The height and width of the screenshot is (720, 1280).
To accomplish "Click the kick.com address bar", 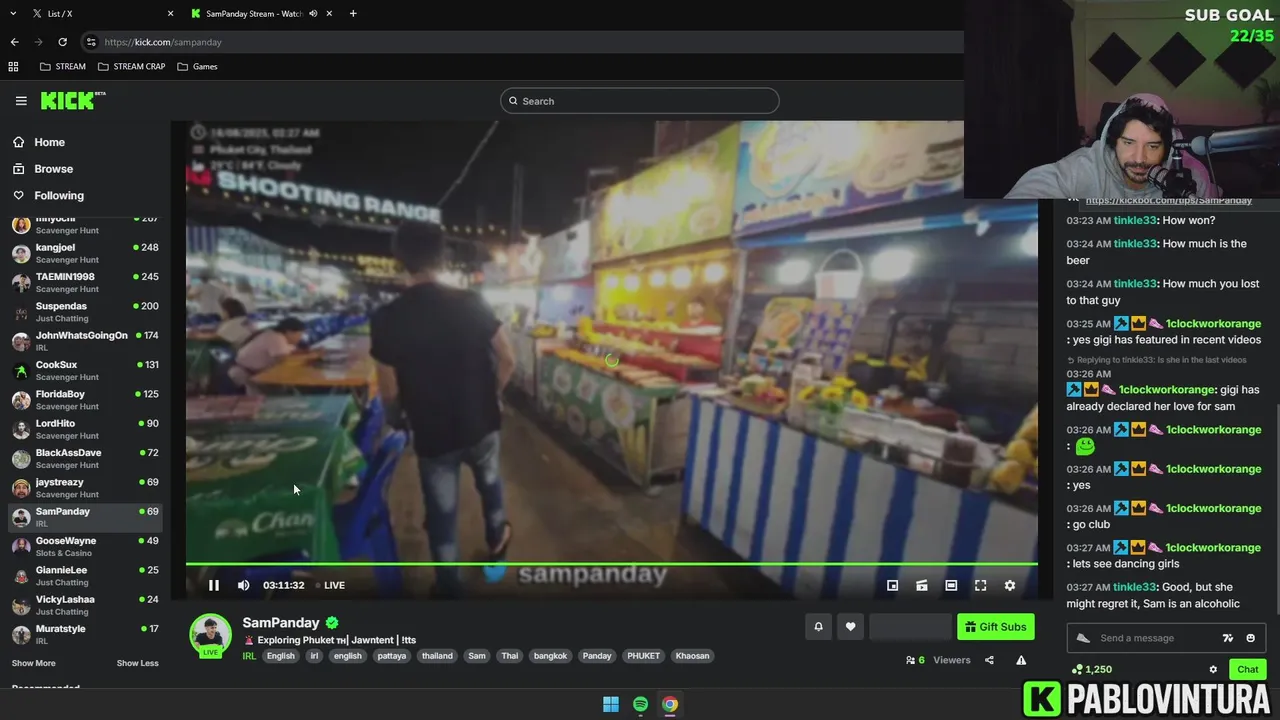I will (520, 42).
